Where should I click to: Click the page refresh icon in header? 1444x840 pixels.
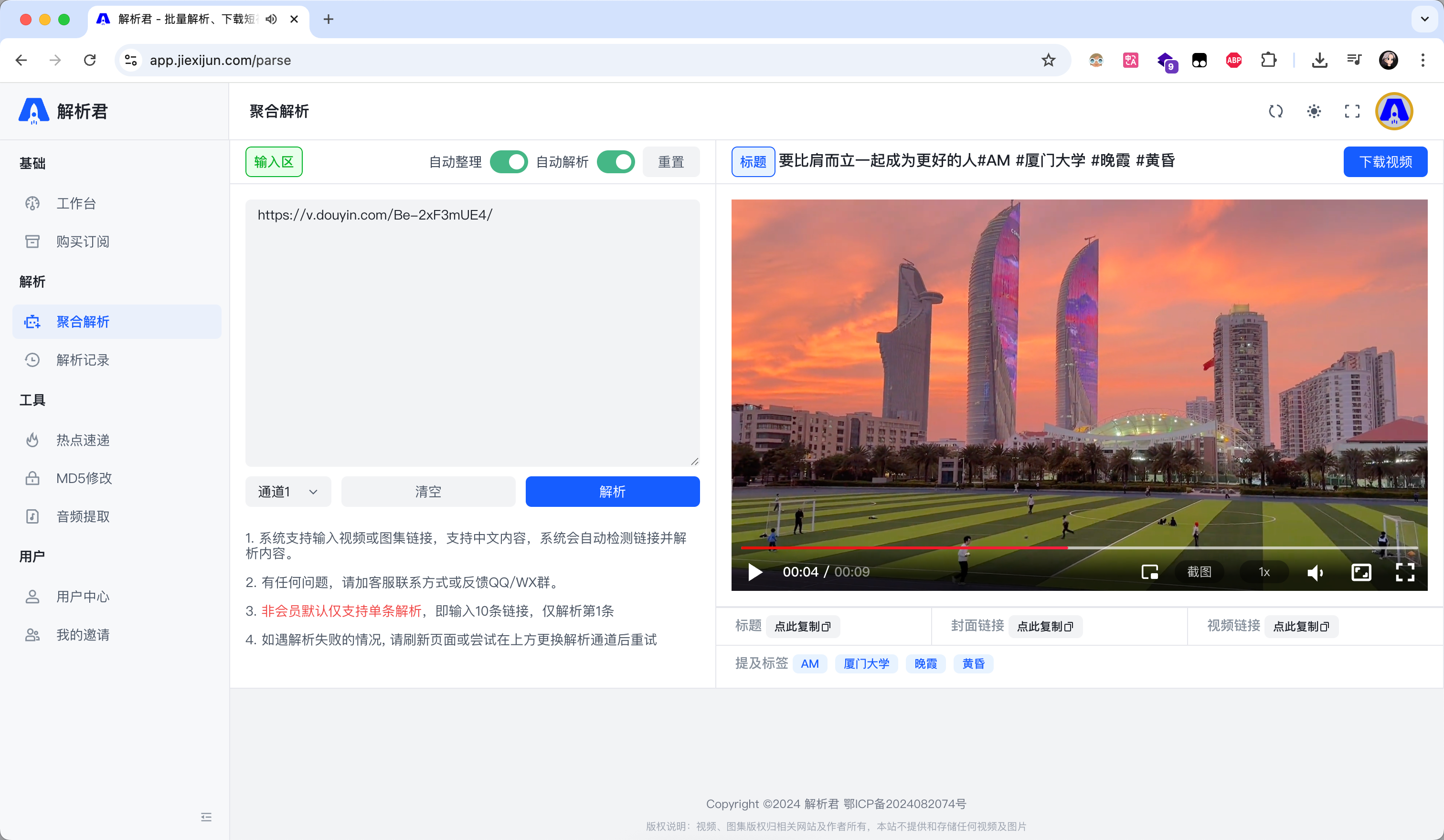pos(1275,111)
